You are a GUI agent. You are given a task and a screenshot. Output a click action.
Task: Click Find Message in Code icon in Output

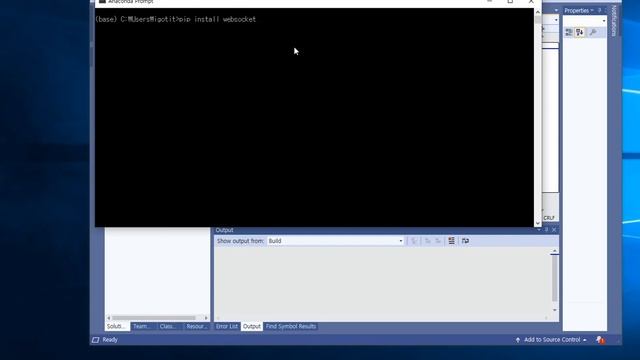point(414,241)
